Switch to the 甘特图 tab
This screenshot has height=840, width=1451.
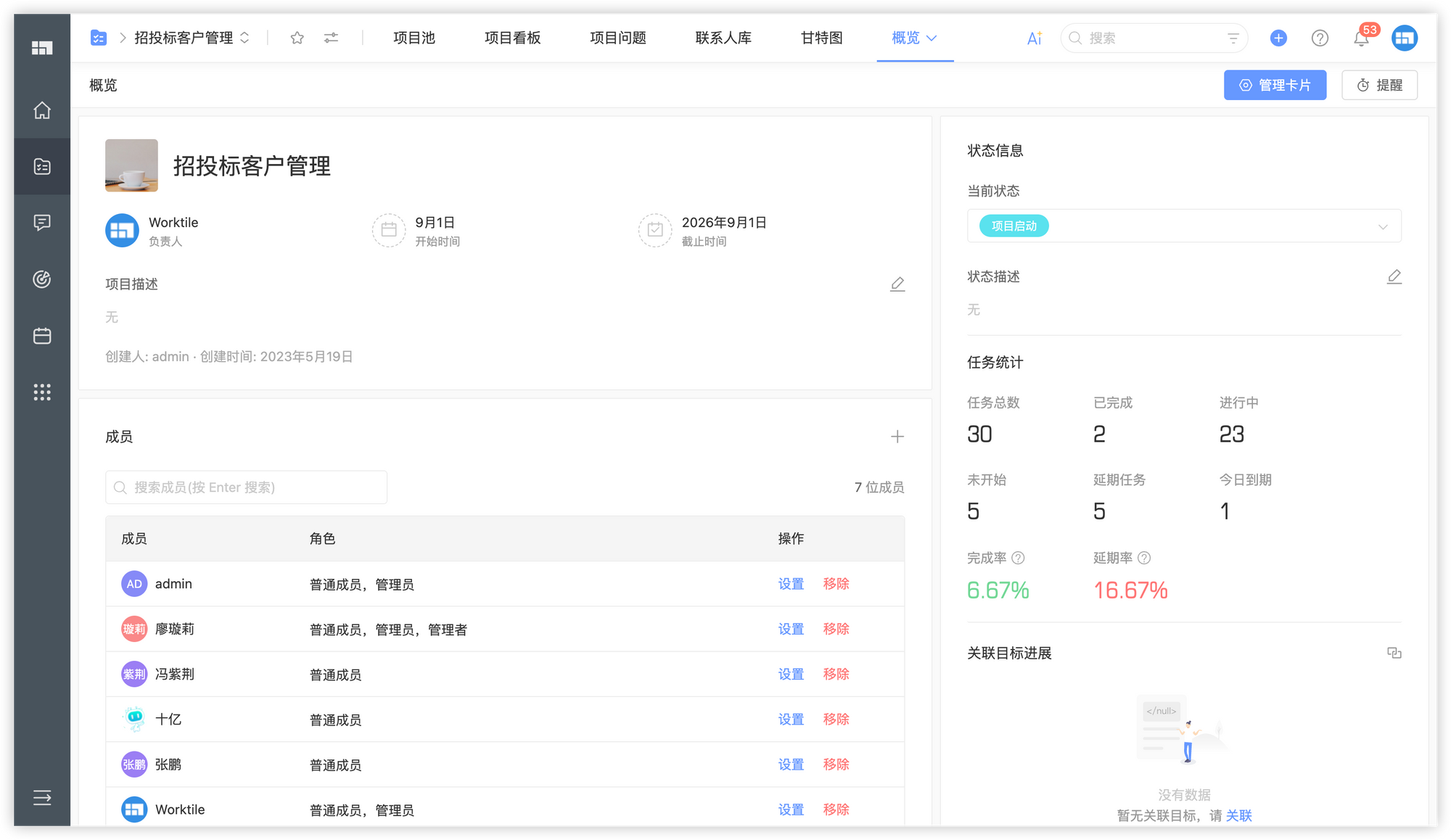click(x=821, y=38)
